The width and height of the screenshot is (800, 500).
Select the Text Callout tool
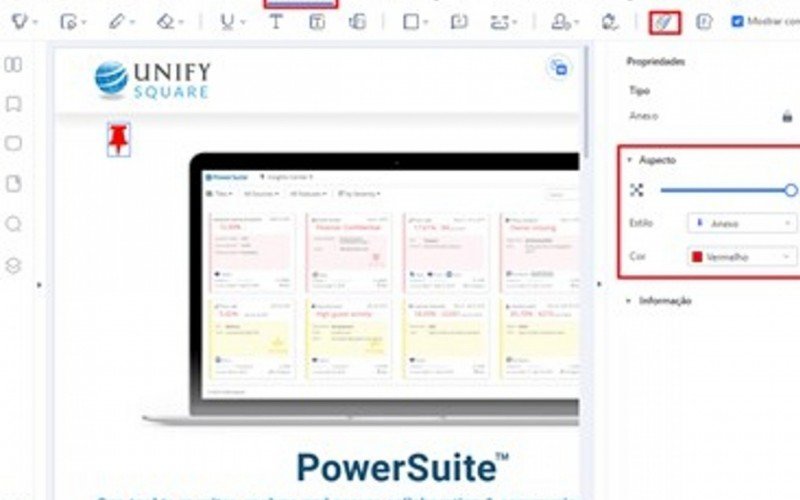point(357,22)
